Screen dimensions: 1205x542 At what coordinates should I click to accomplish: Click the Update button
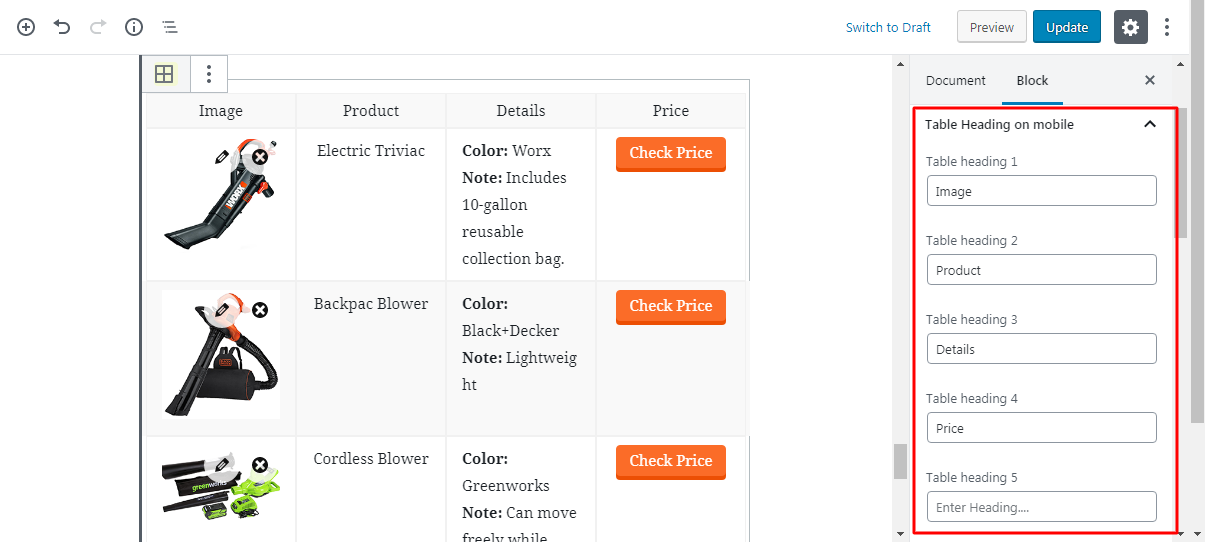[1066, 27]
